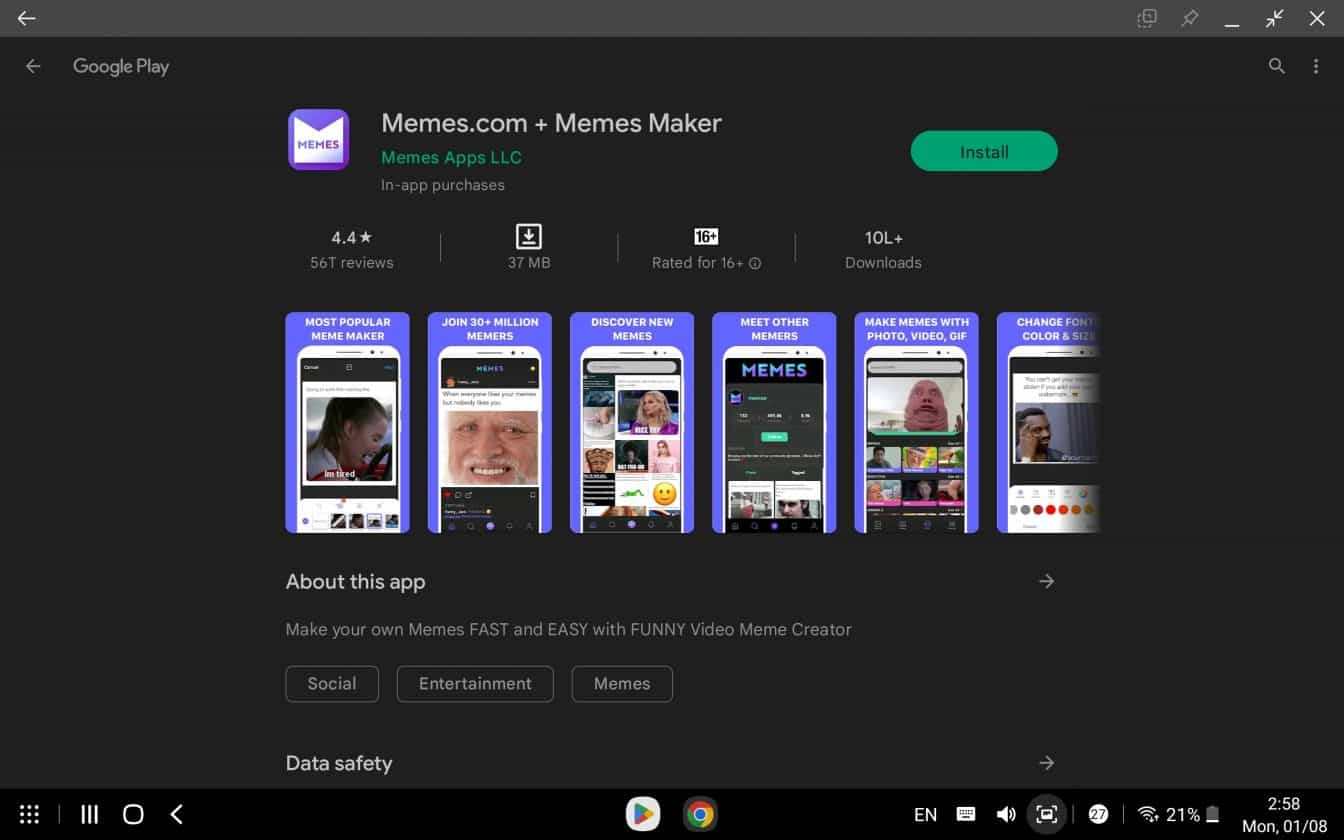This screenshot has height=840, width=1344.
Task: Click the notification badge showing 27
Action: click(1099, 814)
